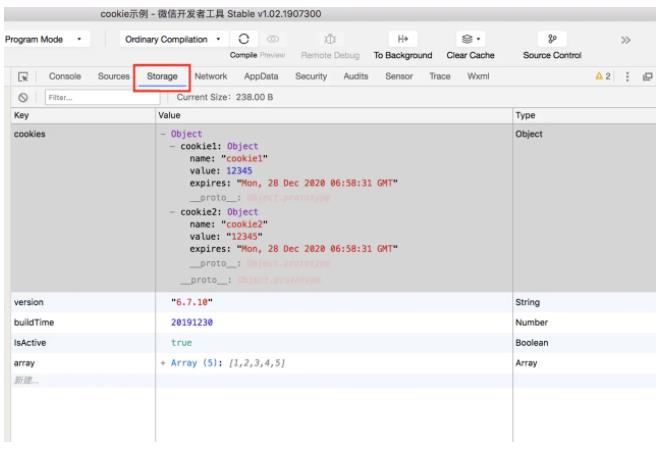664x472 pixels.
Task: Click the Source Control label
Action: [x=552, y=55]
